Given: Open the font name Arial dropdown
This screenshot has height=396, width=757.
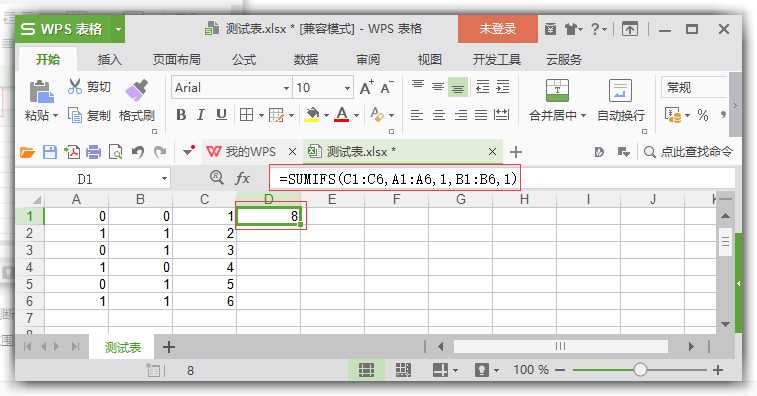Looking at the screenshot, I should tap(286, 88).
